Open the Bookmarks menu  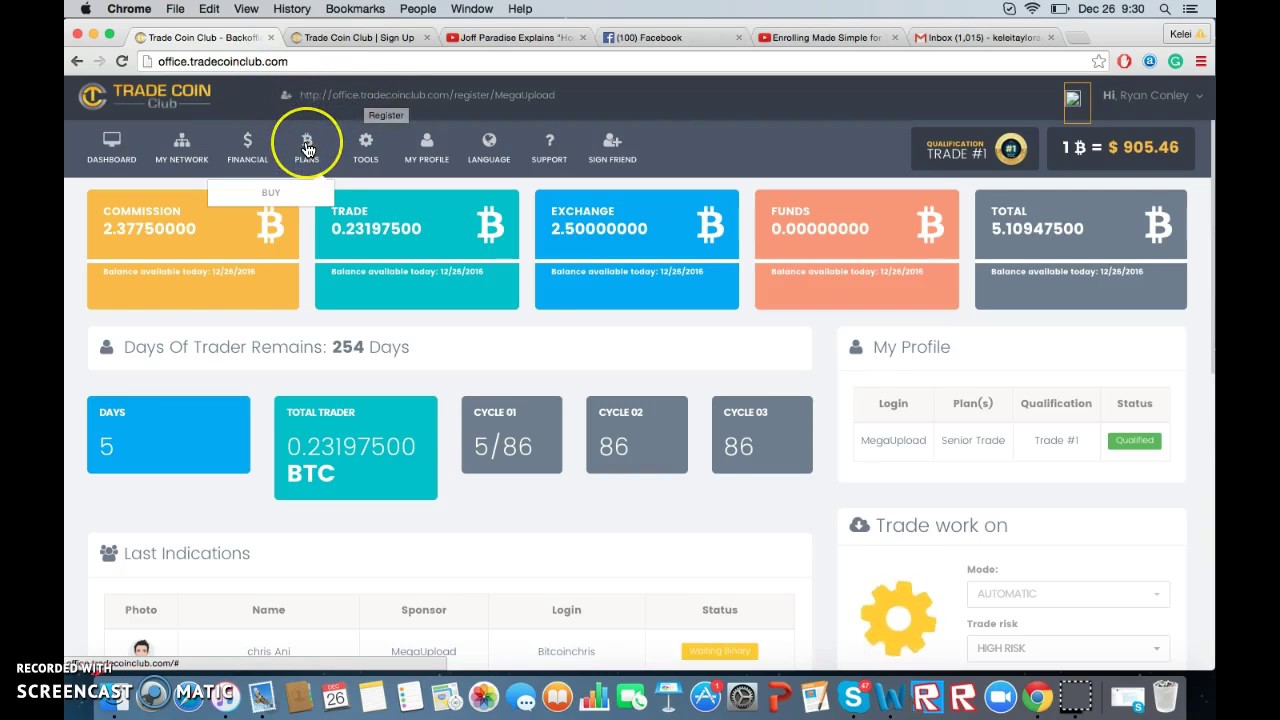click(x=355, y=9)
